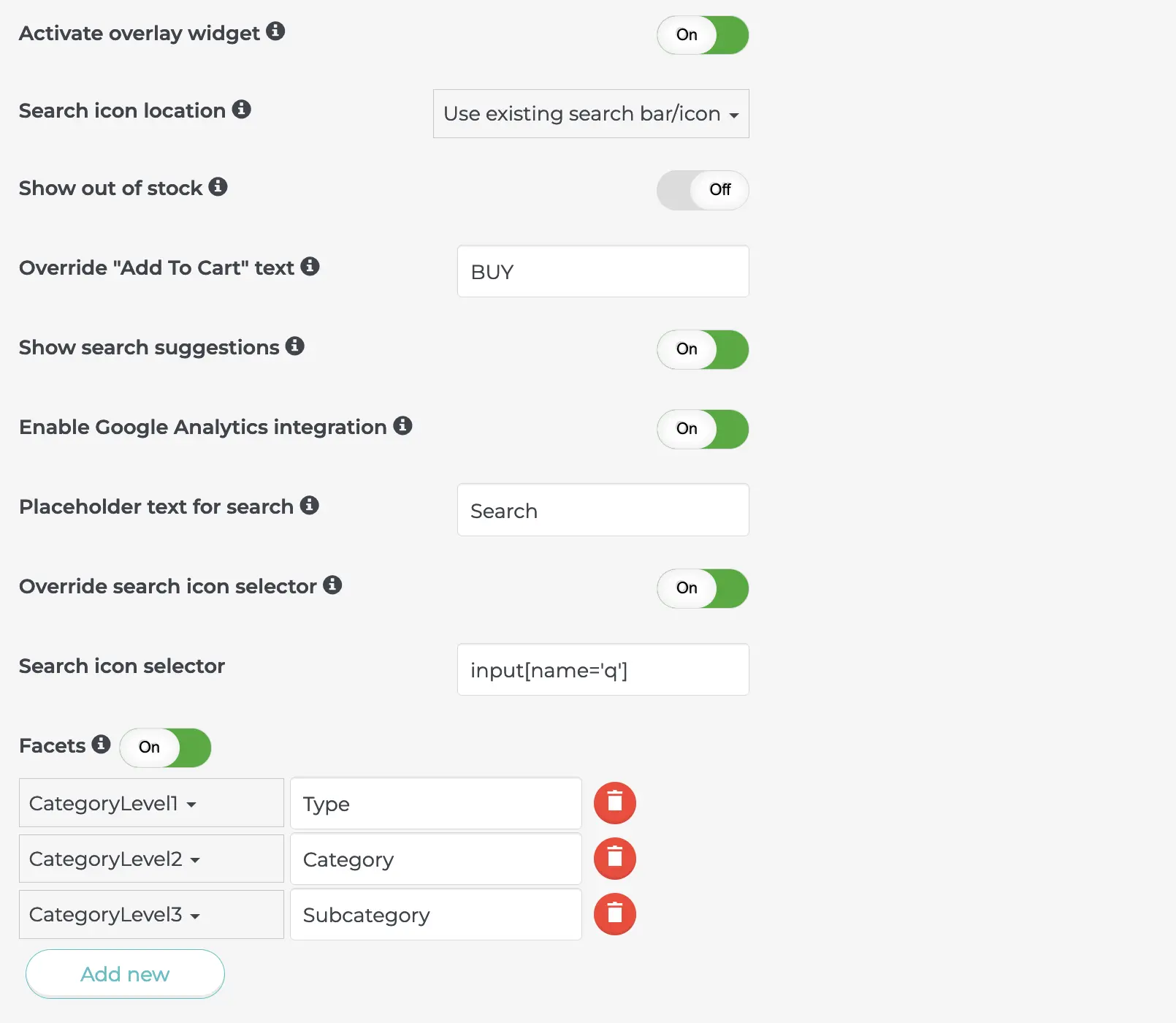1176x1023 pixels.
Task: Click info icon beside Search icon location
Action: click(242, 110)
